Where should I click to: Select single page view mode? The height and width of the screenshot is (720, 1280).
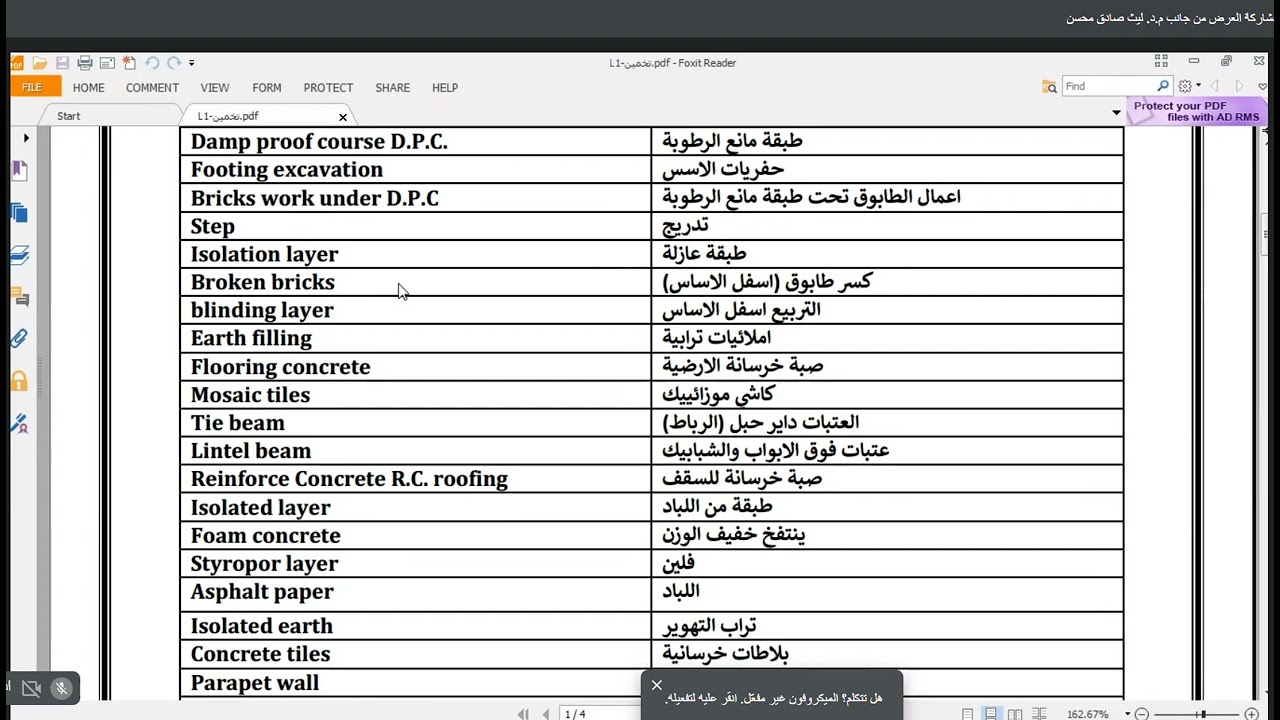click(967, 714)
